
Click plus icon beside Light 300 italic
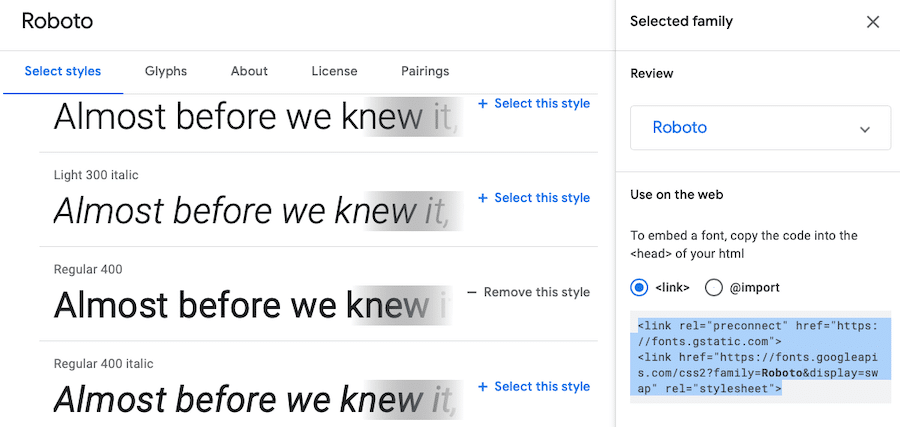click(x=483, y=198)
